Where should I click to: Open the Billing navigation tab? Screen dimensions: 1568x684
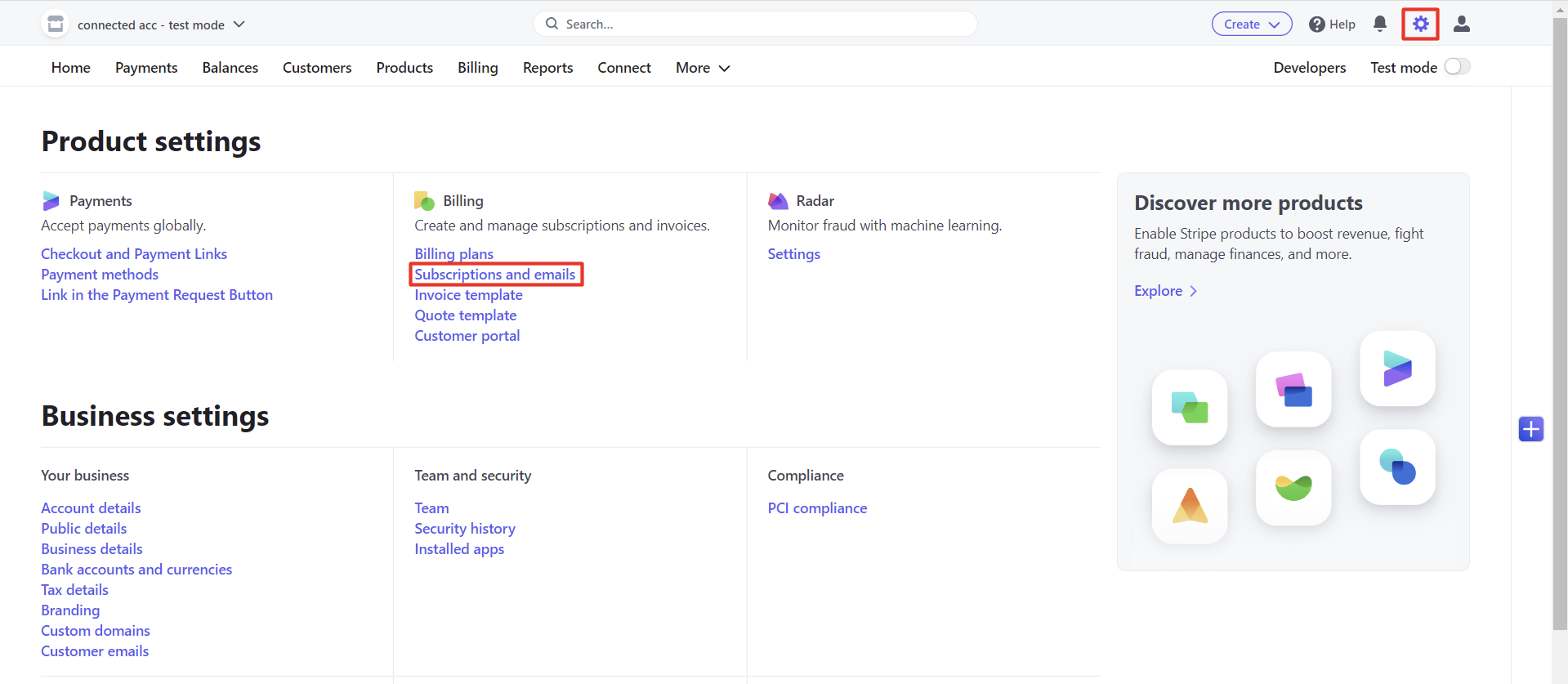point(478,68)
